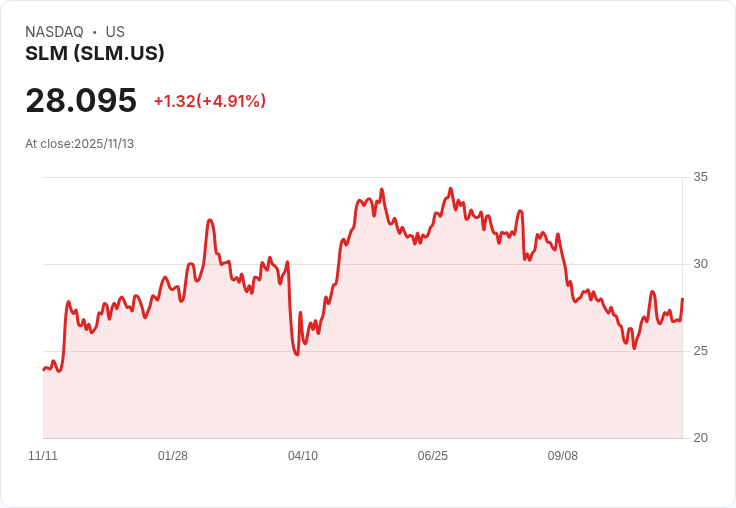The width and height of the screenshot is (736, 508).
Task: Click the 11/11 date axis label
Action: [43, 455]
